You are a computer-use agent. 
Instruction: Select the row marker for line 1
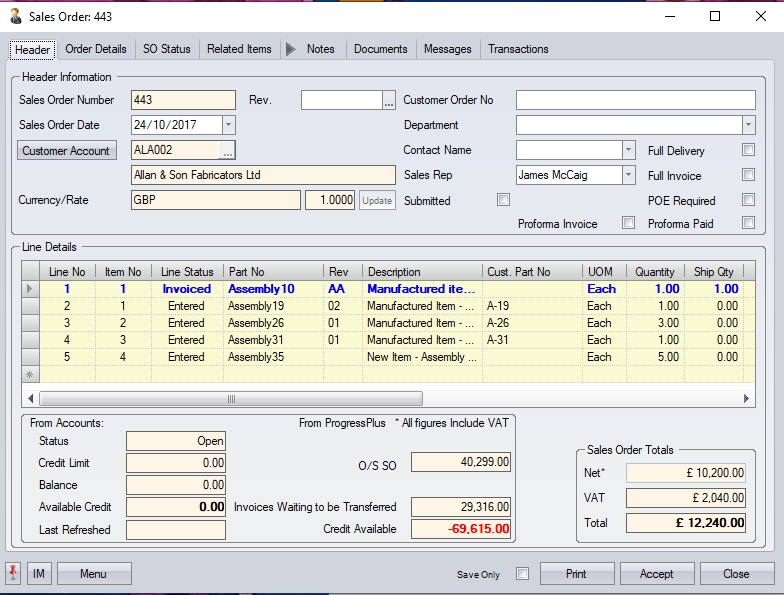(29, 289)
